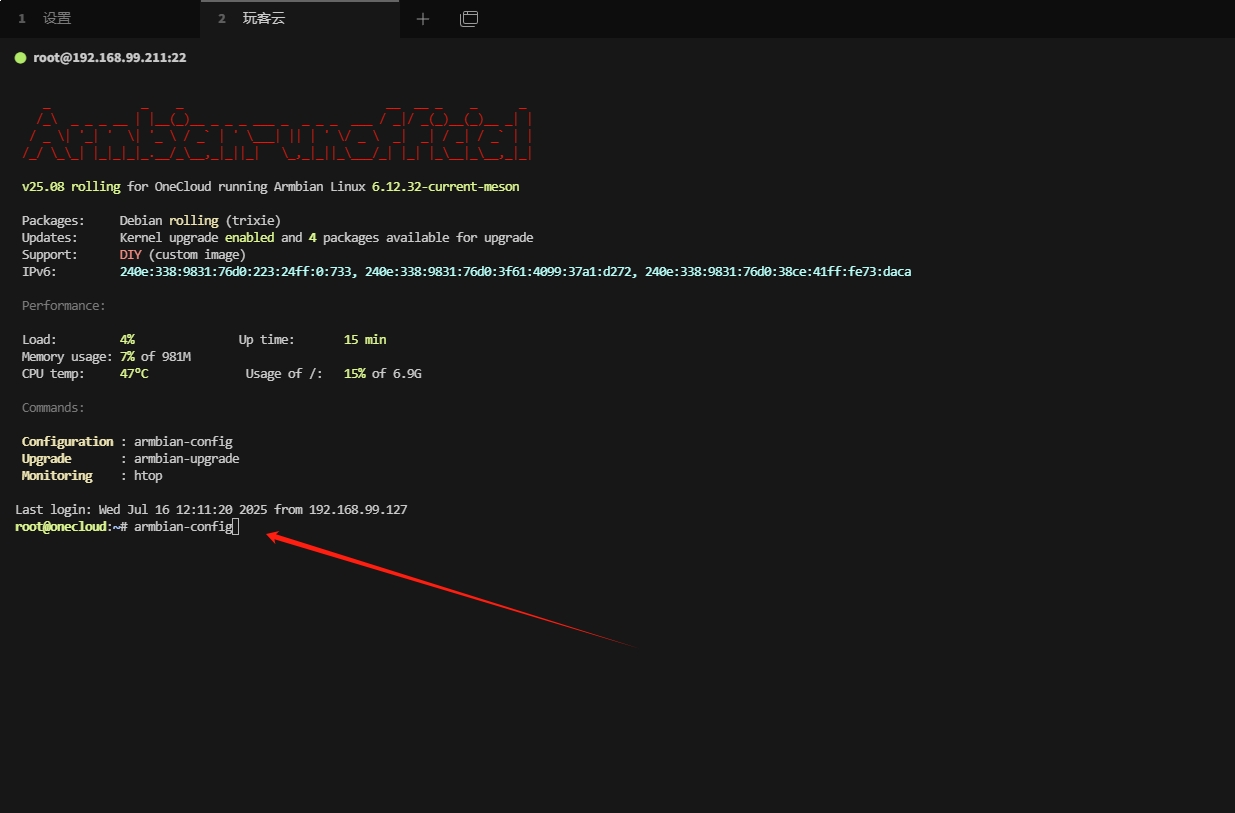This screenshot has height=813, width=1235.
Task: Click the 6.12.32-current-meson kernel text
Action: [445, 186]
